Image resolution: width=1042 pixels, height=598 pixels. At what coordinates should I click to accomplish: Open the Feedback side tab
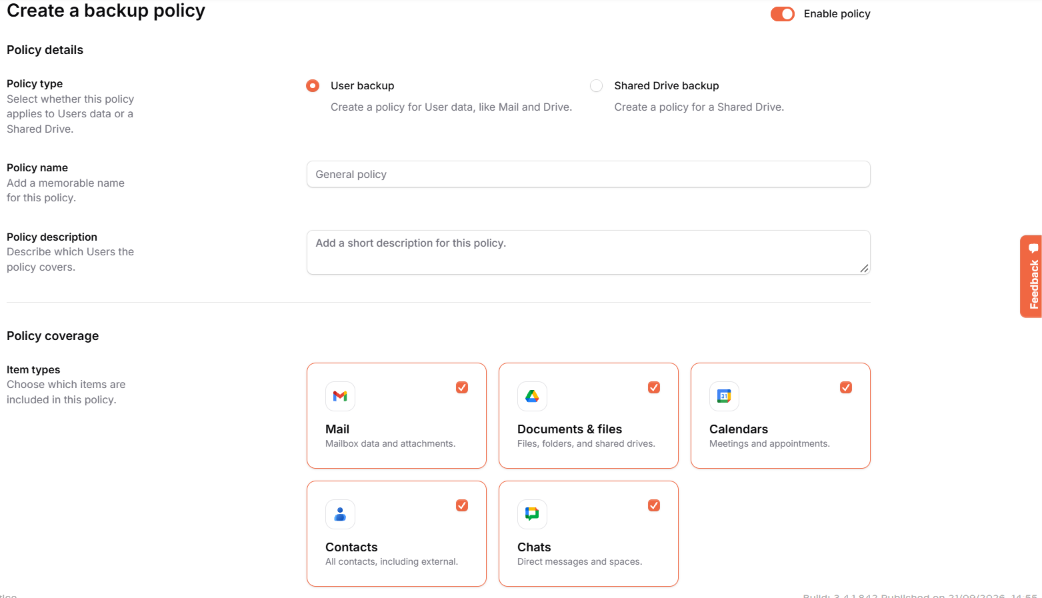[1031, 276]
